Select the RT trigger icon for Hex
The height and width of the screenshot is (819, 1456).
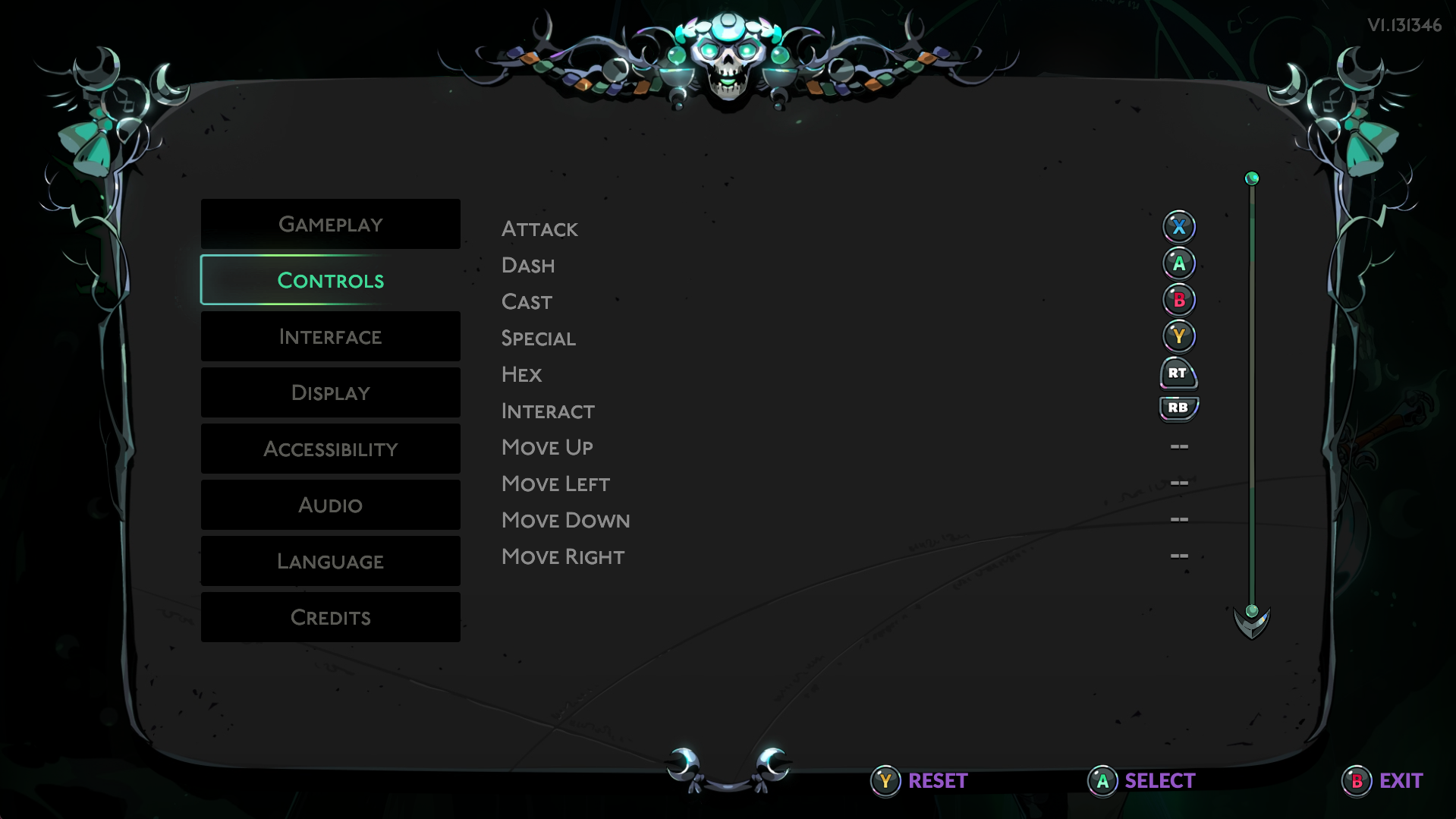1178,373
